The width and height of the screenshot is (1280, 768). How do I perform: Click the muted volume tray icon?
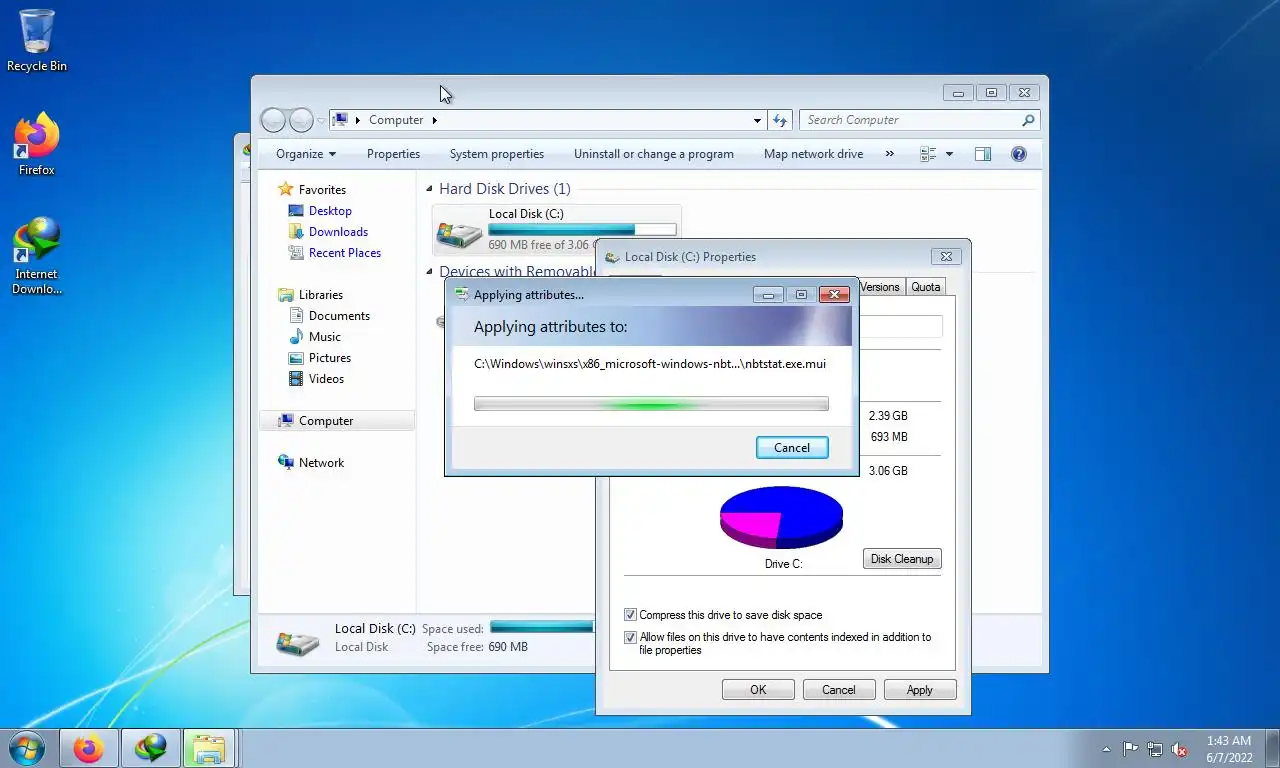[x=1180, y=749]
